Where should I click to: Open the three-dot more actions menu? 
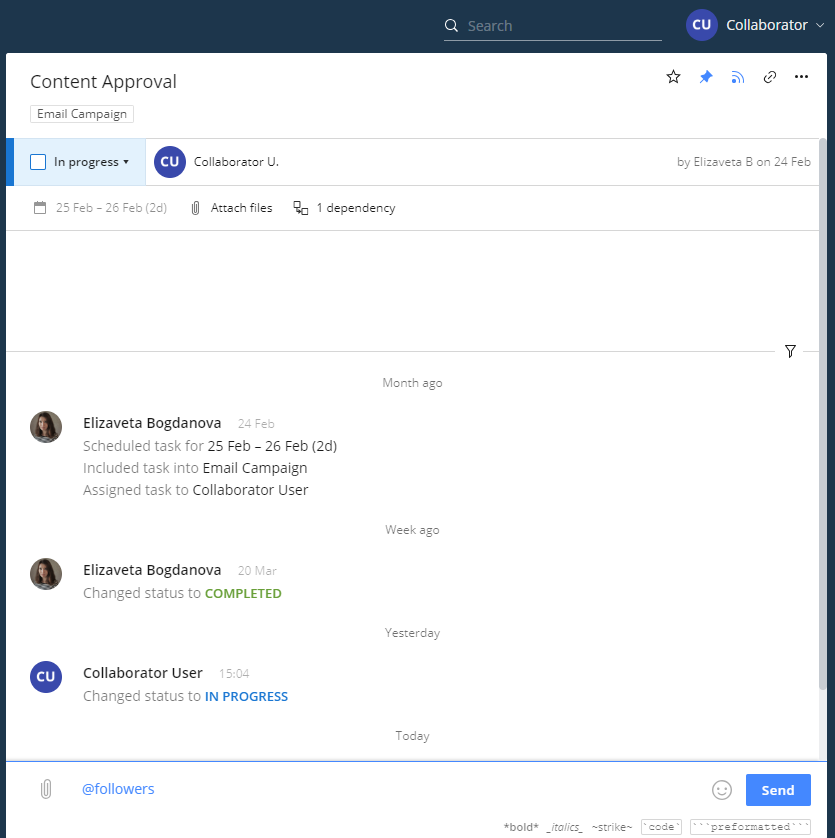click(x=801, y=77)
